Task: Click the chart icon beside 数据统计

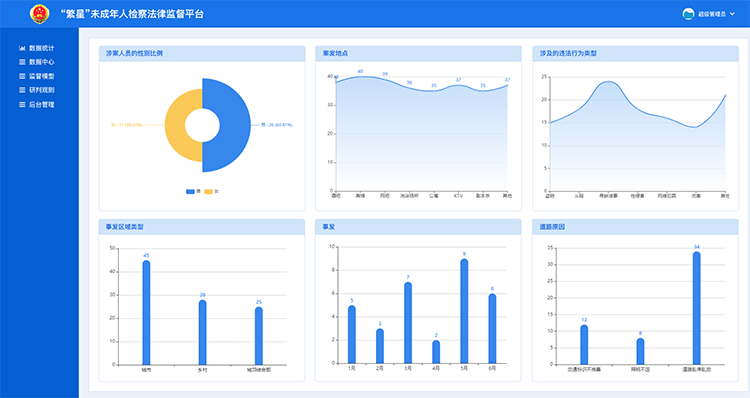Action: pyautogui.click(x=22, y=48)
